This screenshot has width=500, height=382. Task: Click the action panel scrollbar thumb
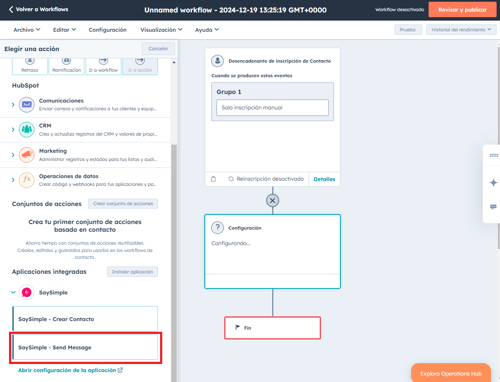174,263
